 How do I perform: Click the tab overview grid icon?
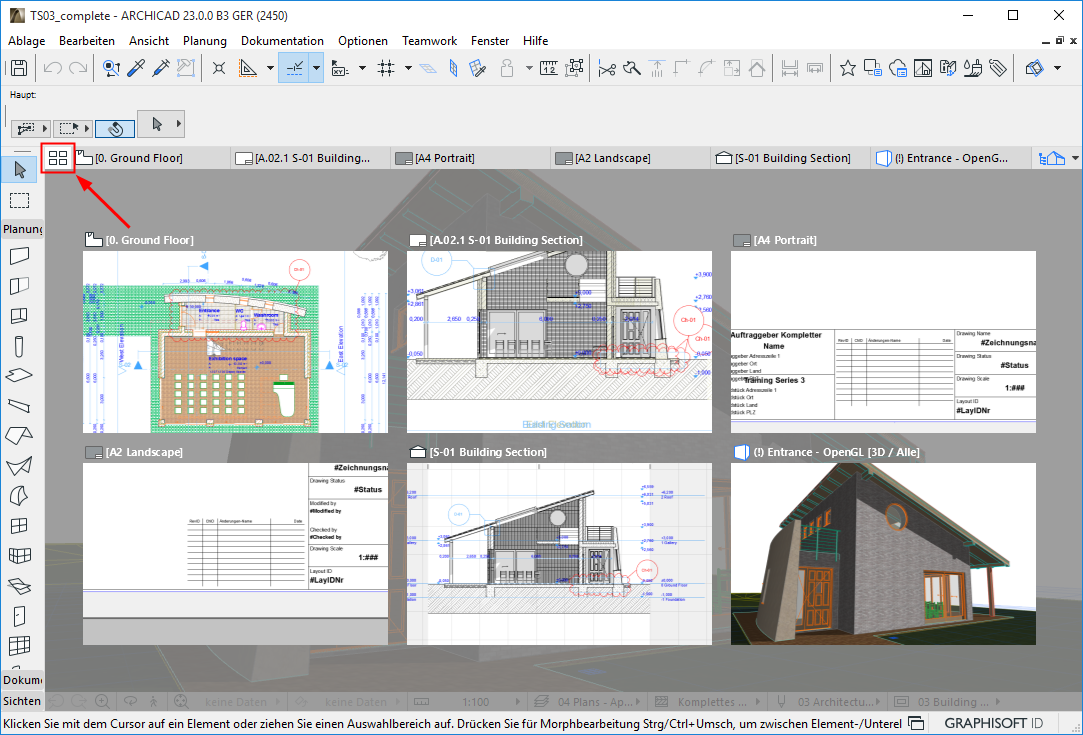click(x=59, y=158)
